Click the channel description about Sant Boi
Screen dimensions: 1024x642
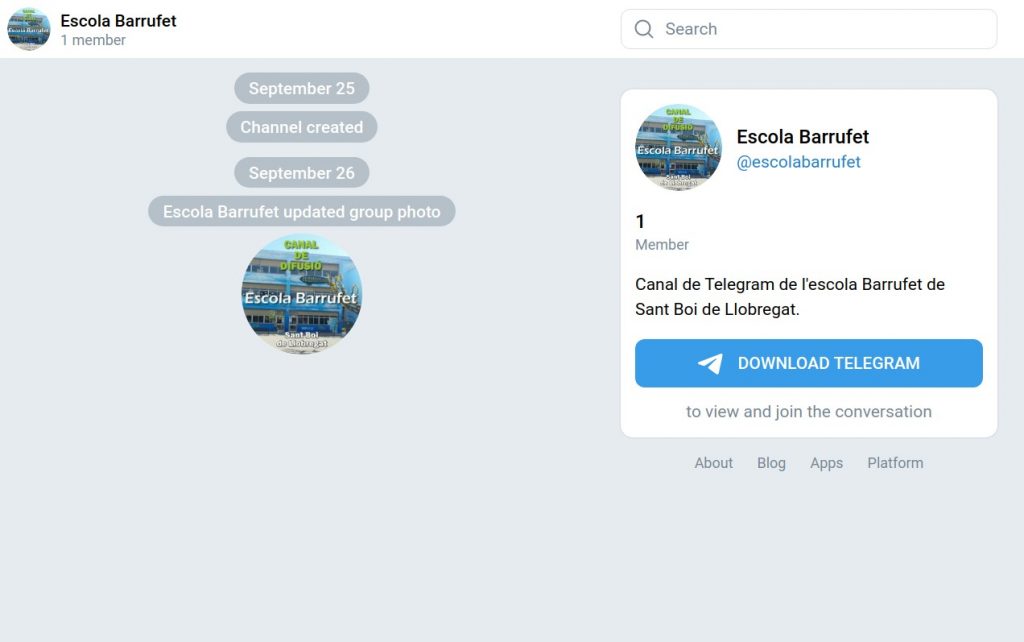[789, 297]
